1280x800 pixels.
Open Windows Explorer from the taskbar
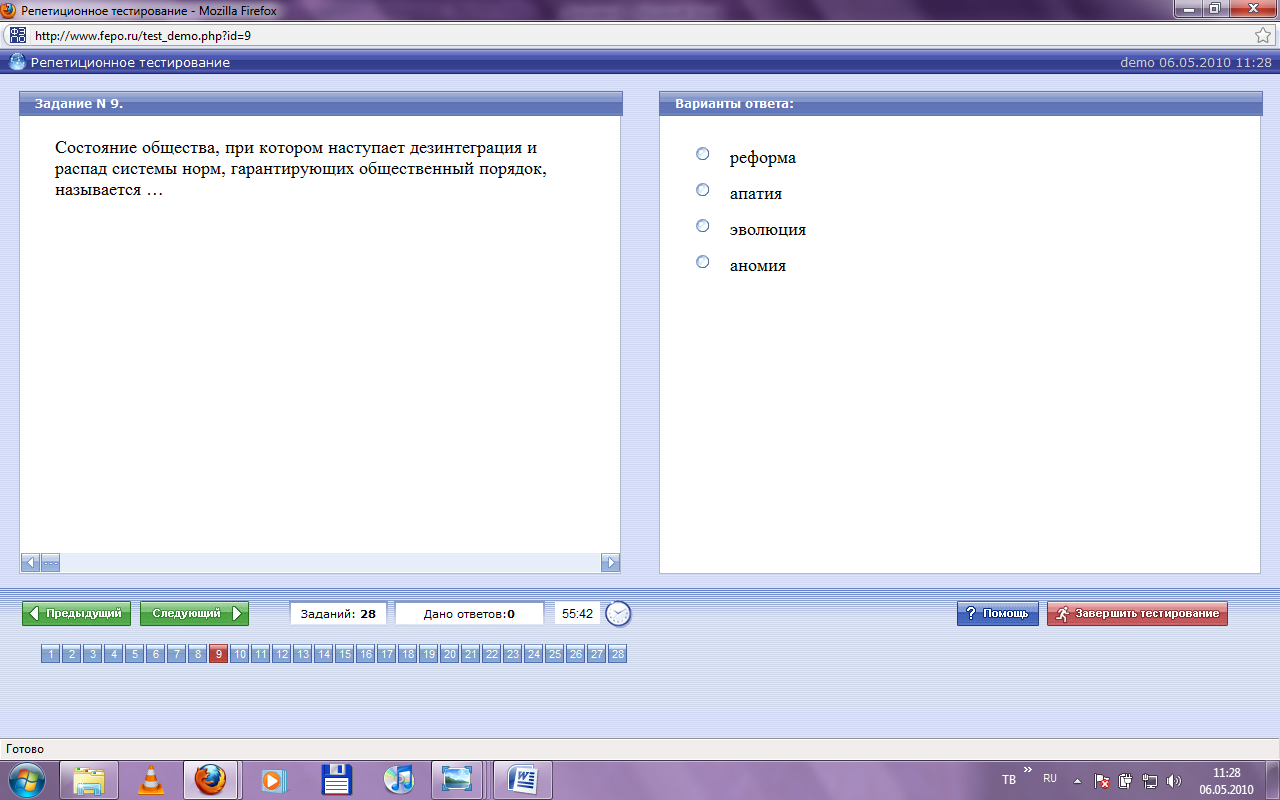89,779
